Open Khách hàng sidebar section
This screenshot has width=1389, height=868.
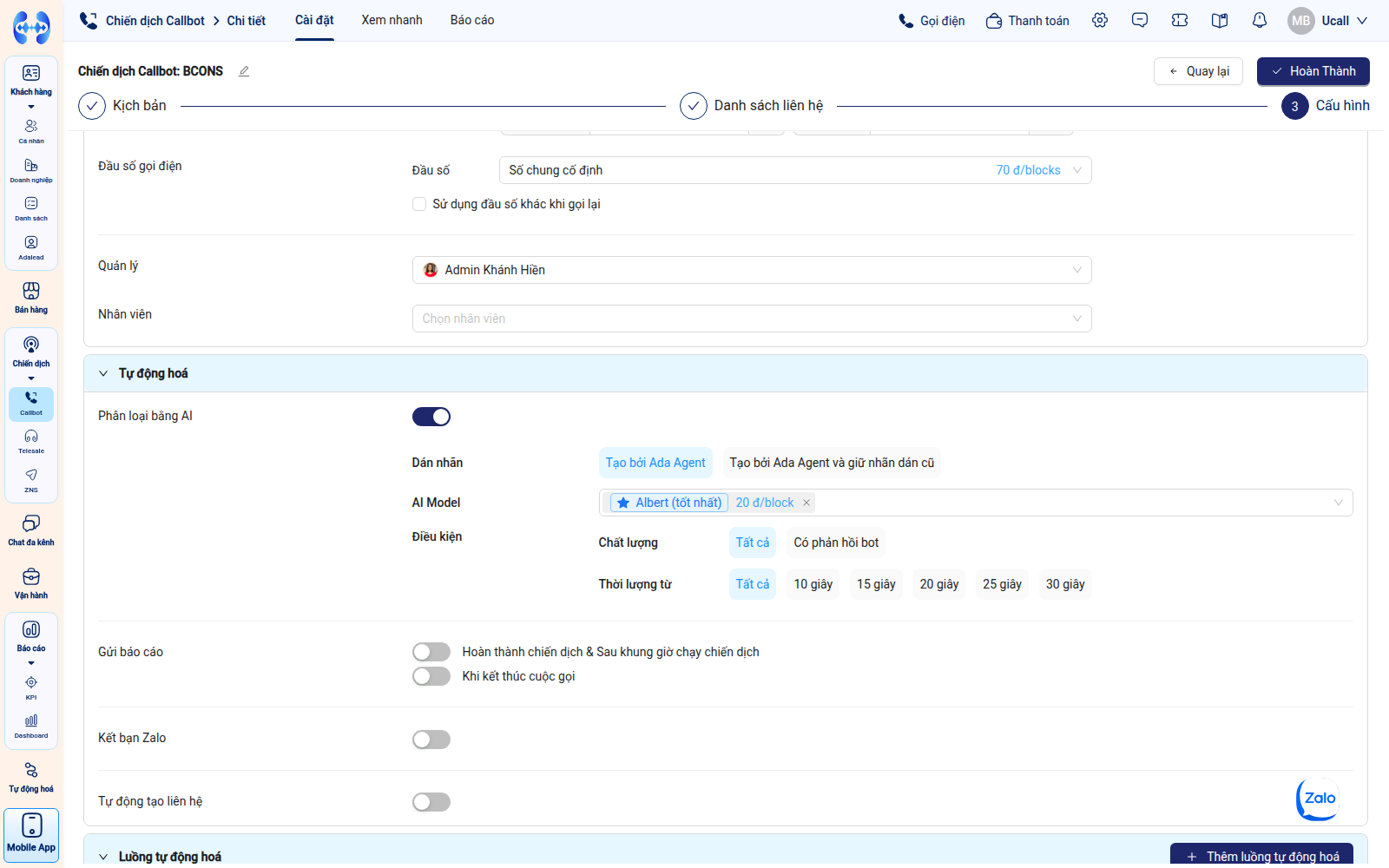(31, 80)
